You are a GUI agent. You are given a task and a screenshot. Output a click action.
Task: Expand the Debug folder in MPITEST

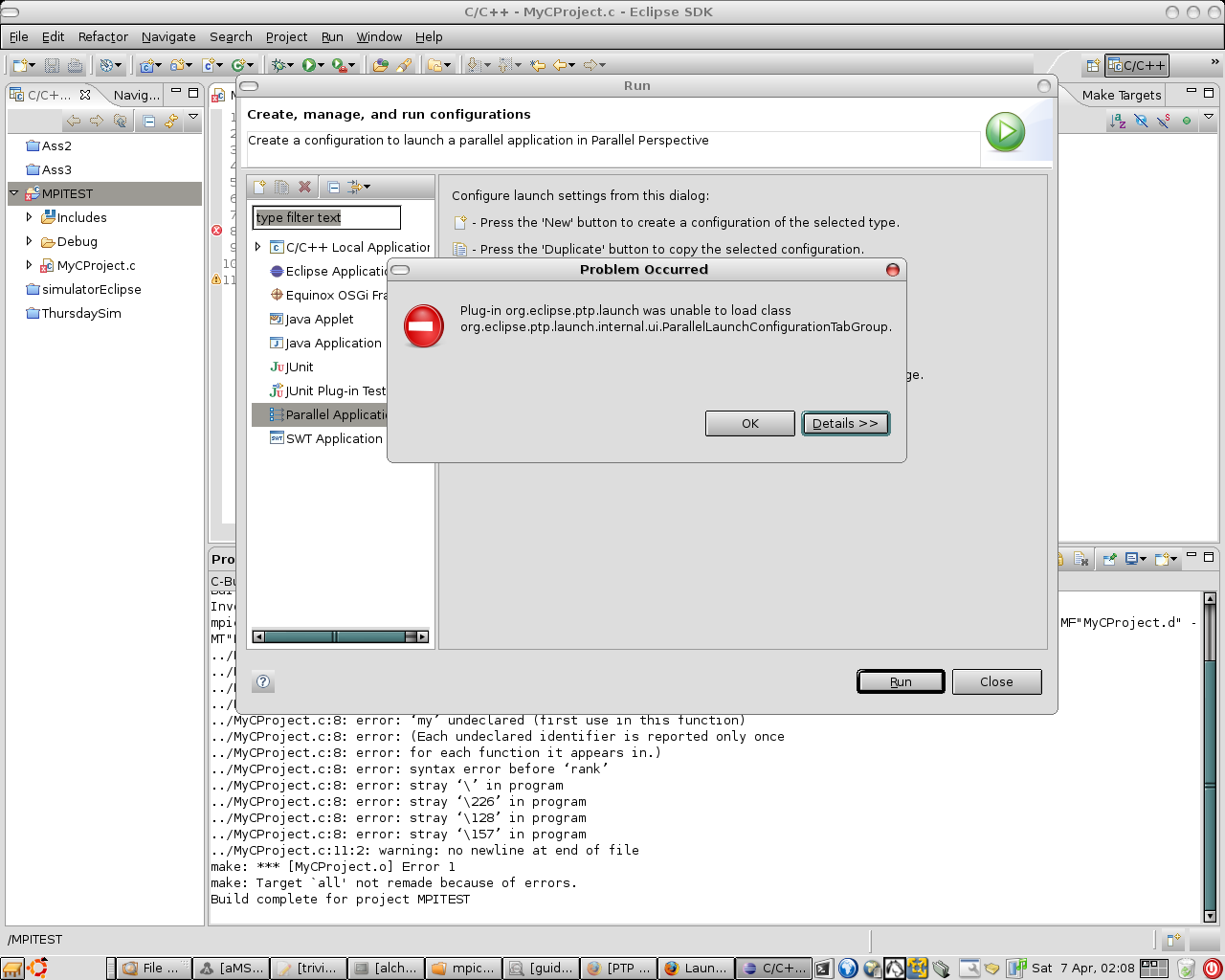(x=29, y=241)
